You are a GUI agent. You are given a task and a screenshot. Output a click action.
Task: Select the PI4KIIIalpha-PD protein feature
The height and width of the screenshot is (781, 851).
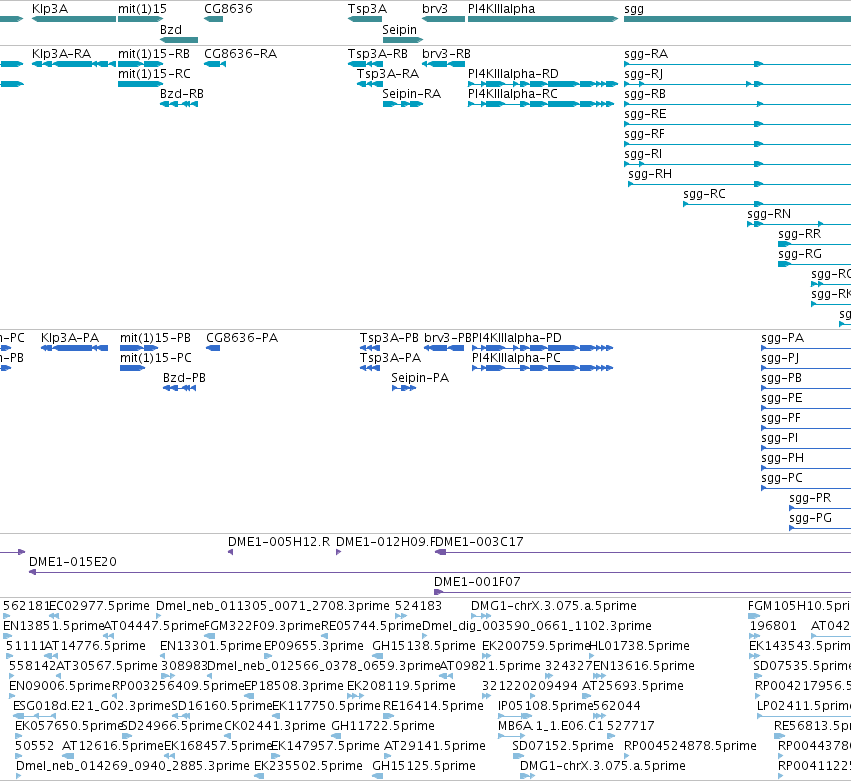pos(543,348)
